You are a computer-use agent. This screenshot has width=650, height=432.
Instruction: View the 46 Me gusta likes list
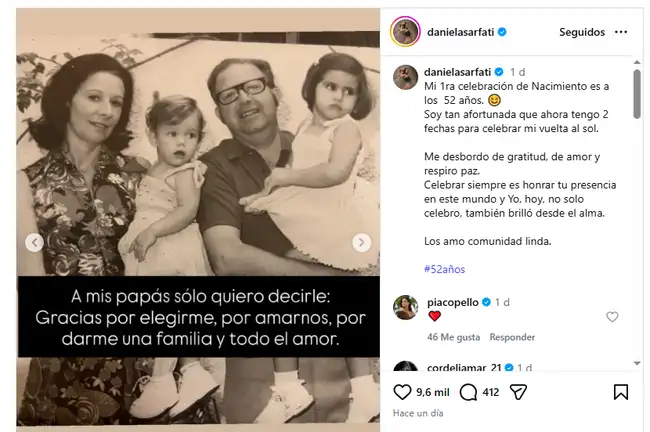454,337
